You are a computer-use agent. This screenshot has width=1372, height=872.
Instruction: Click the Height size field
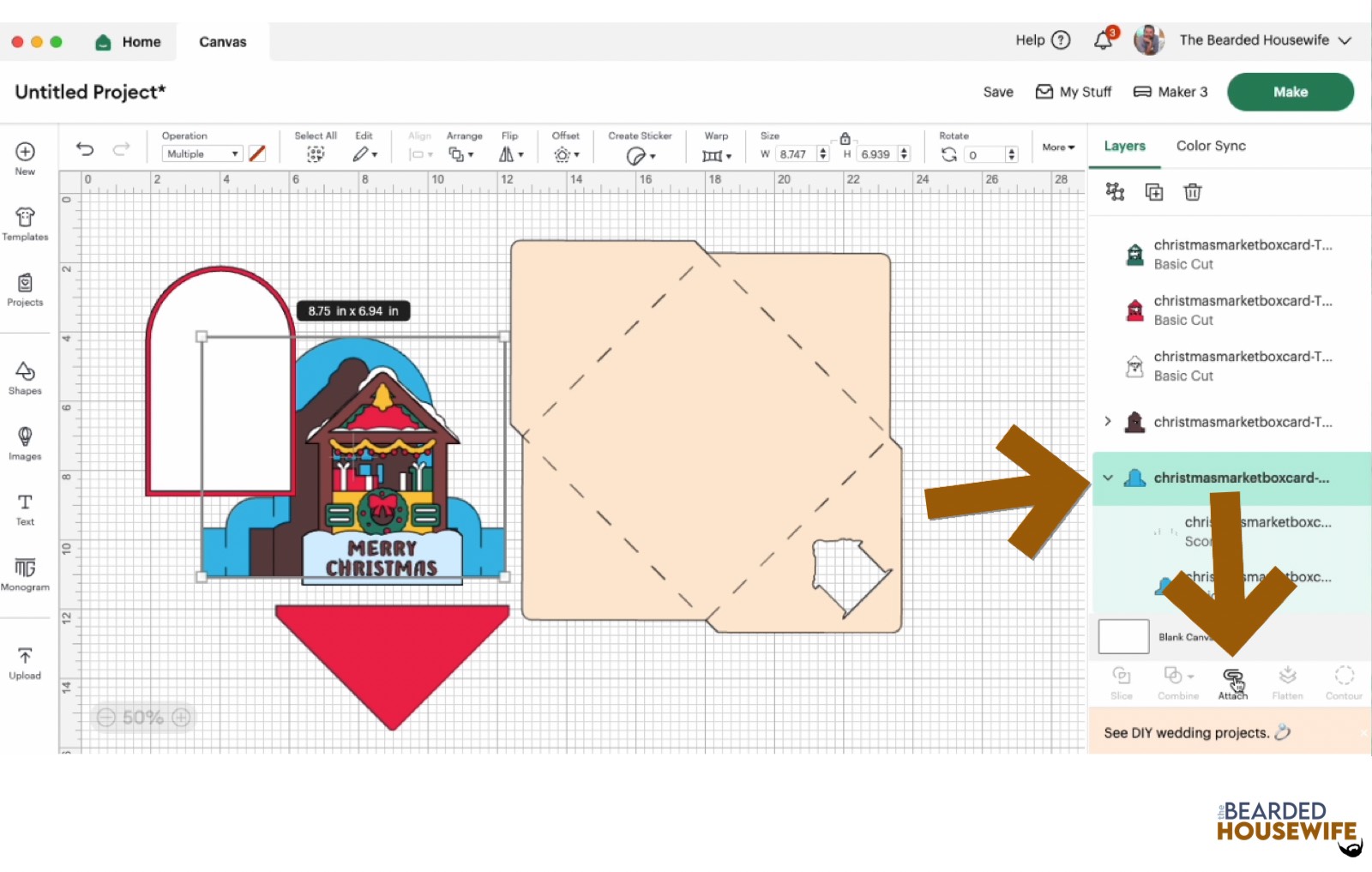[876, 154]
